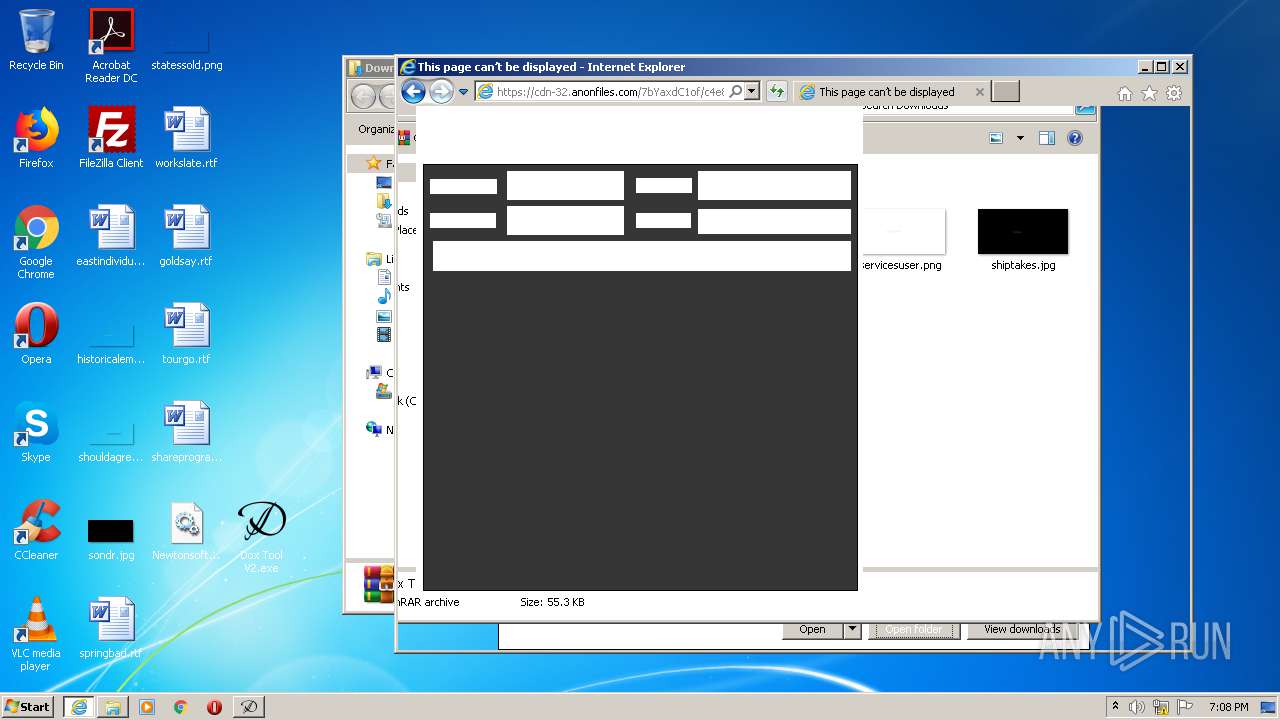Click the Explorer help icon
The width and height of the screenshot is (1280, 720).
[x=1075, y=138]
